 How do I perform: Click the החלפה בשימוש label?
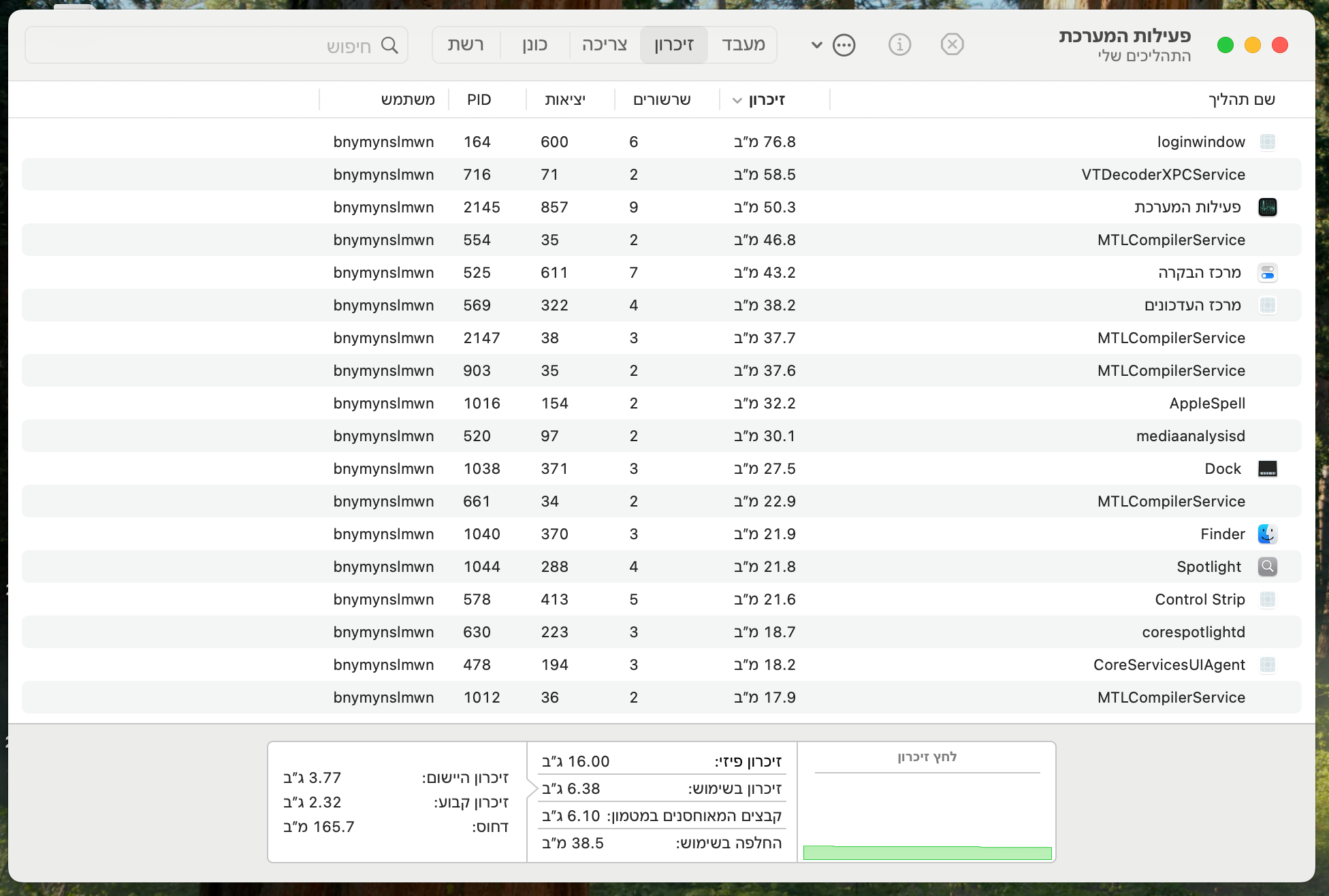[x=728, y=843]
